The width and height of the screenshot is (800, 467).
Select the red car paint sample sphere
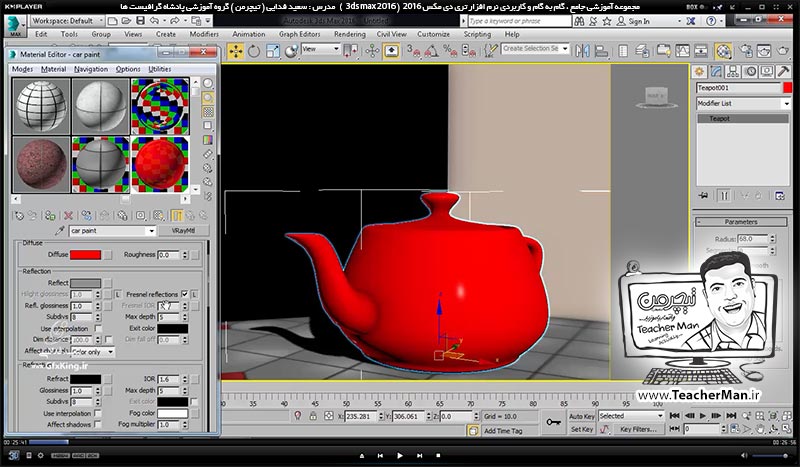tap(160, 164)
